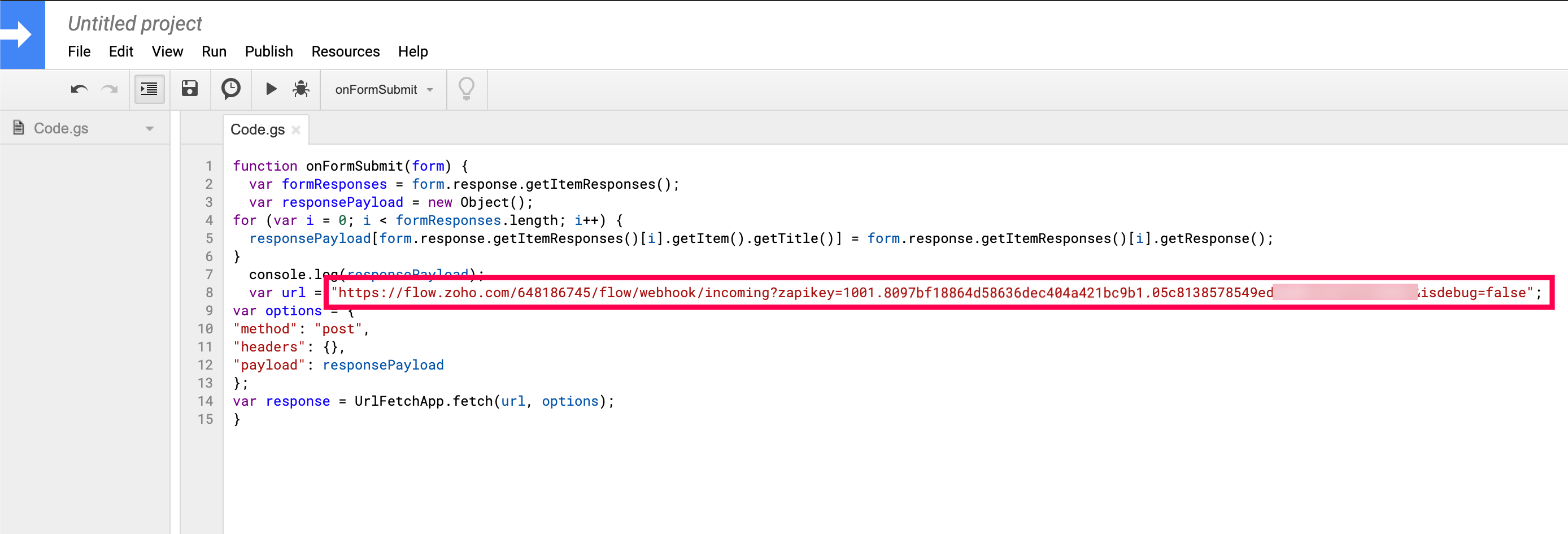Open the Resources menu
Image resolution: width=1568 pixels, height=534 pixels.
pos(345,52)
